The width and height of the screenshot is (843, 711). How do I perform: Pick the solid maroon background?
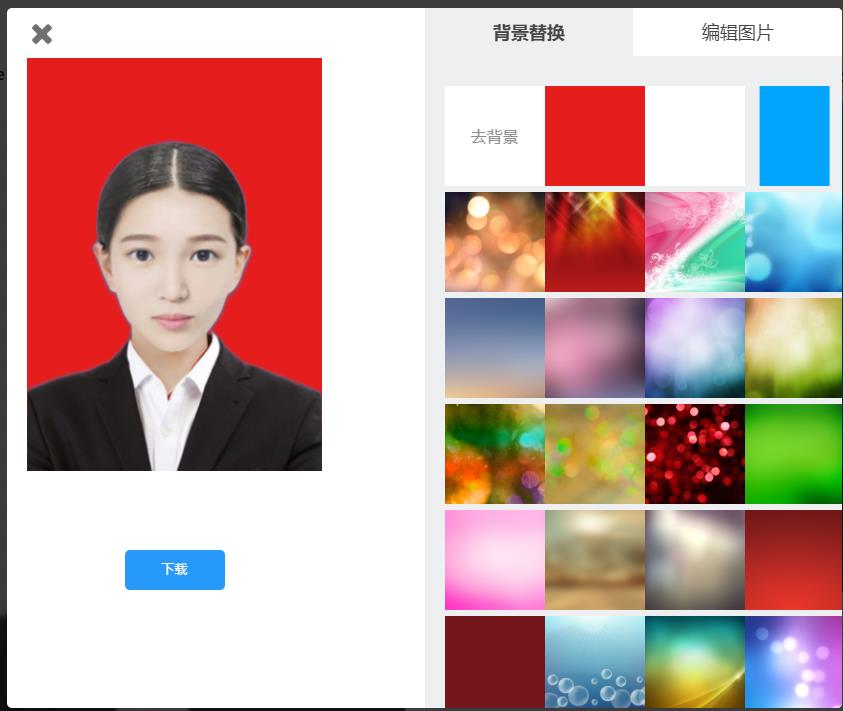pos(495,662)
